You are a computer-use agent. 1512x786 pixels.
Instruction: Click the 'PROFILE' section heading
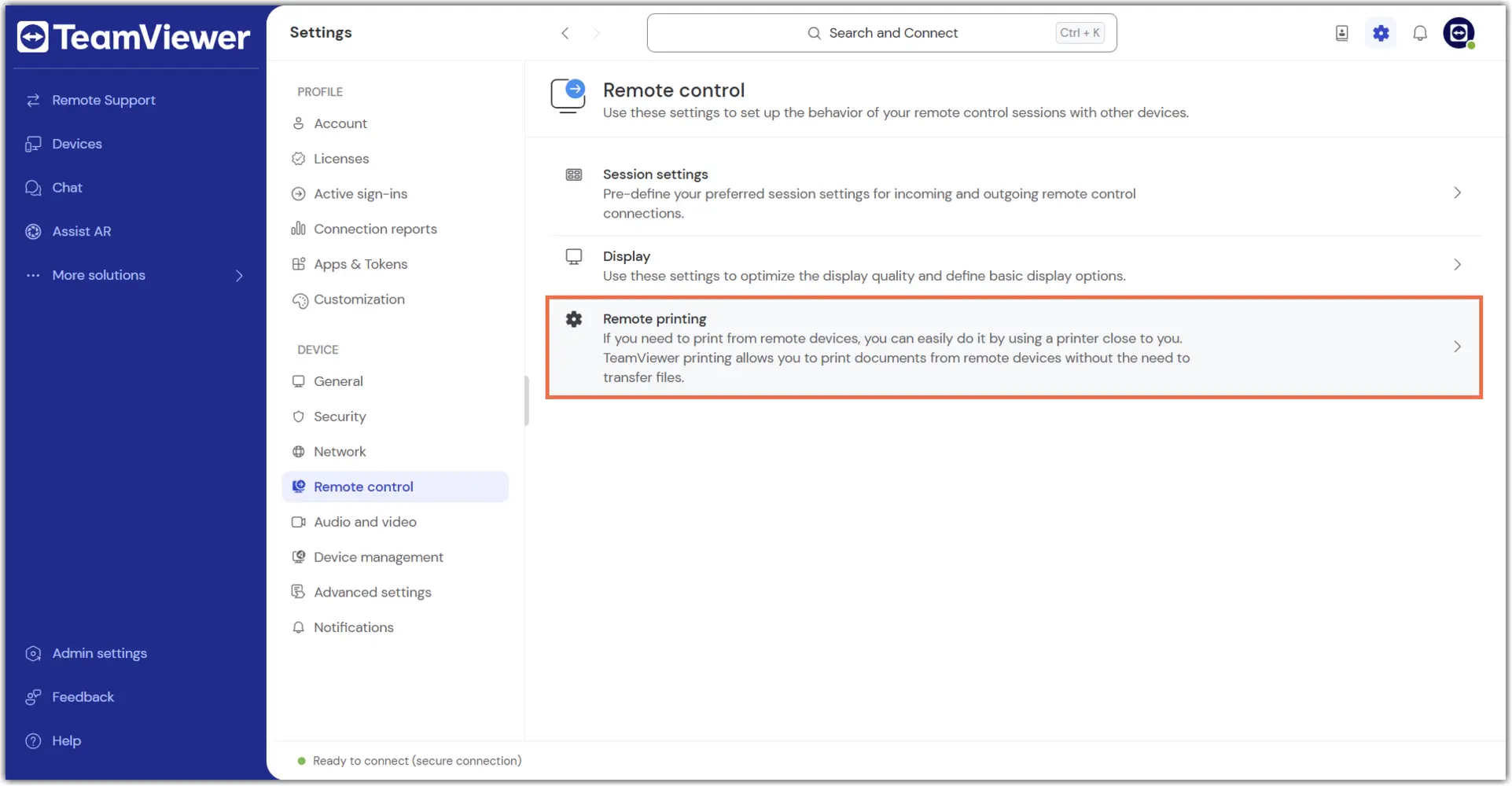click(x=320, y=92)
